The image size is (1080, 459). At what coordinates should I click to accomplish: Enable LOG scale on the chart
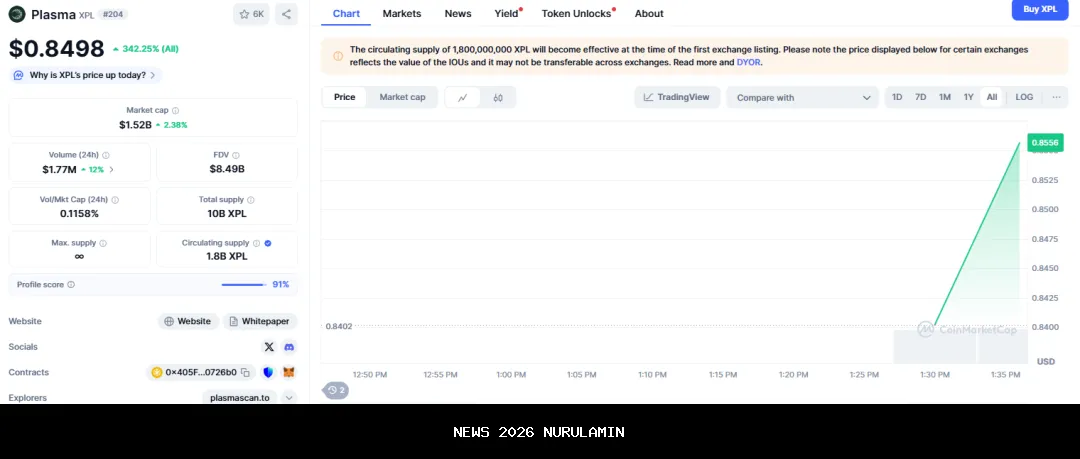[x=1024, y=97]
